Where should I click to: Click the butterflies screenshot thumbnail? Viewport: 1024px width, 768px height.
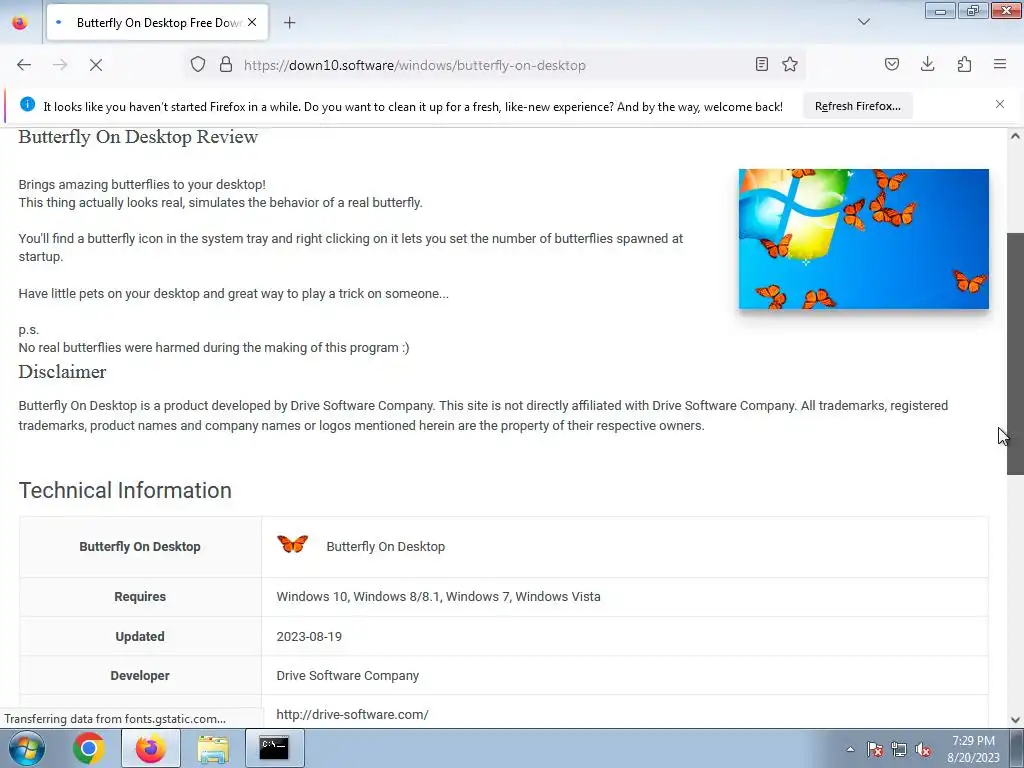pos(863,239)
